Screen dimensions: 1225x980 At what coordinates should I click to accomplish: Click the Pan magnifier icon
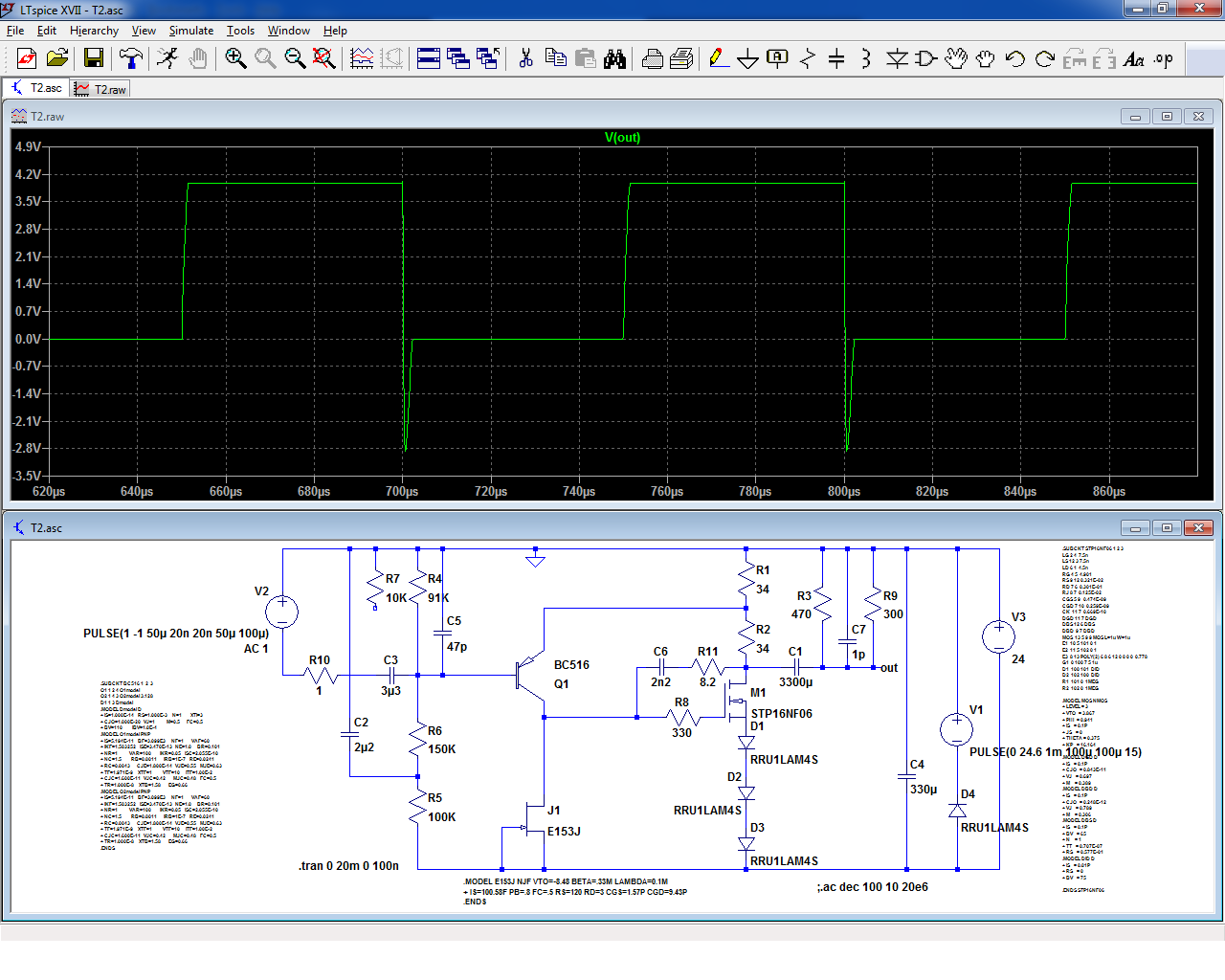[x=265, y=58]
